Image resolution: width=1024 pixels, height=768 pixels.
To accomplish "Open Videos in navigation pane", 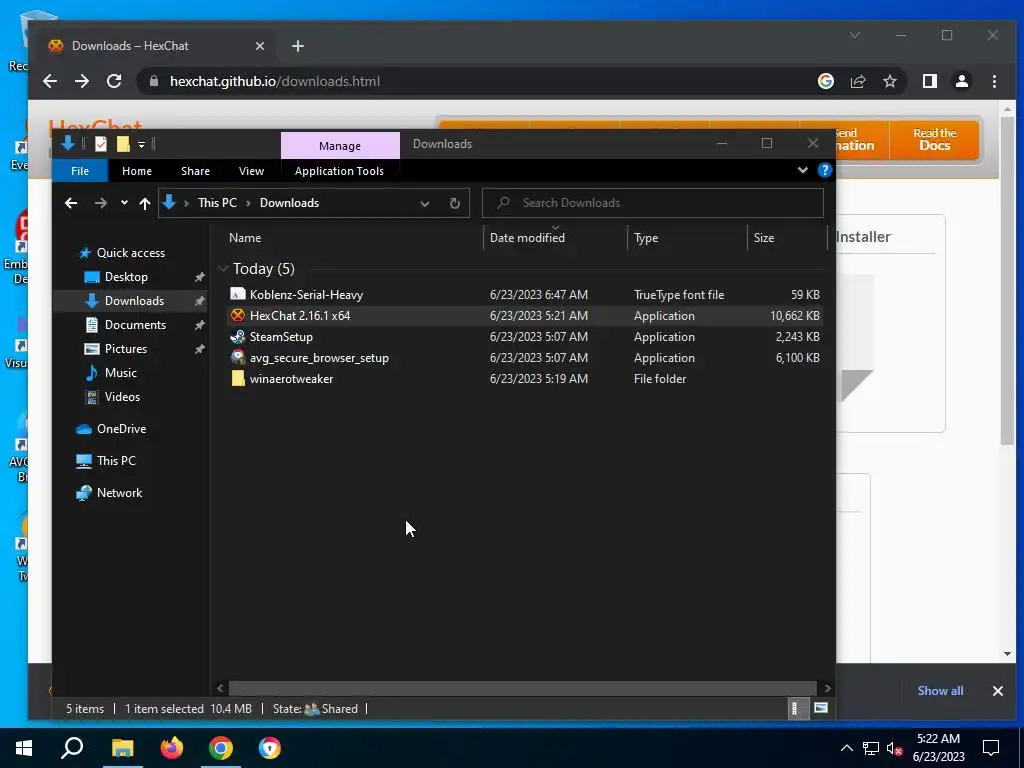I will pyautogui.click(x=122, y=397).
